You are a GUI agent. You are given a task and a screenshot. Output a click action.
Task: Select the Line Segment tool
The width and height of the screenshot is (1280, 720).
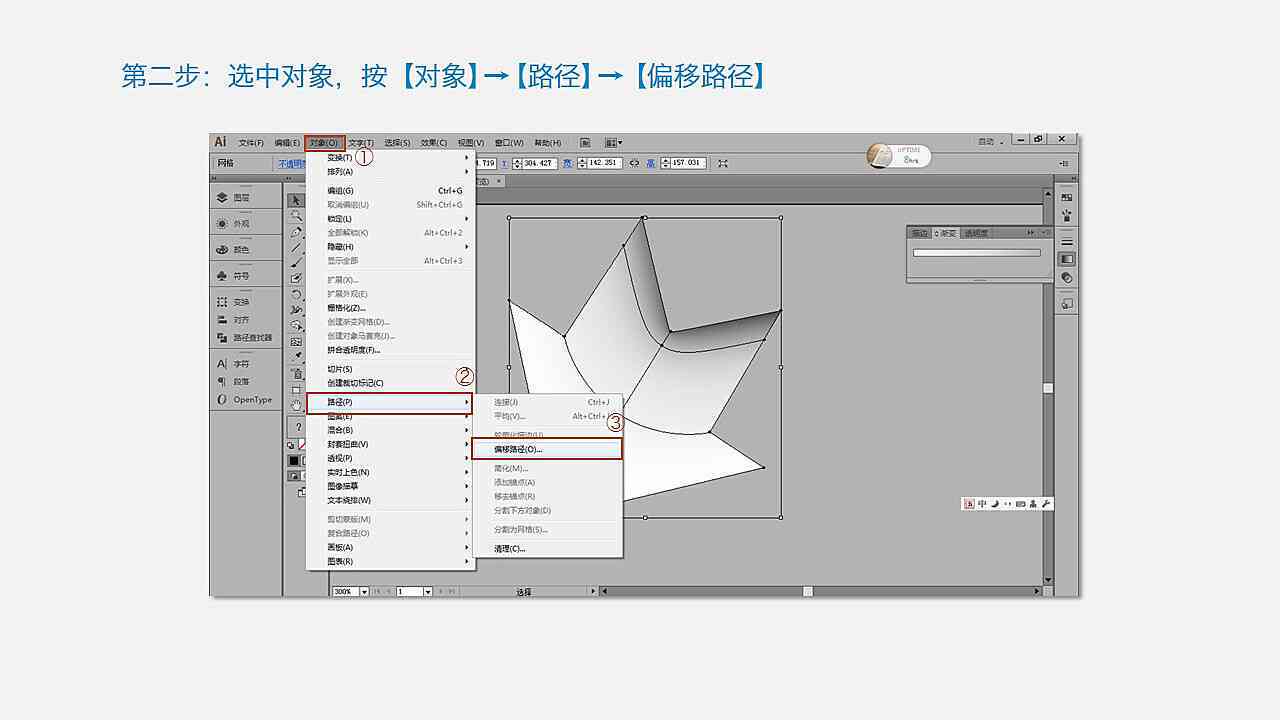click(x=296, y=247)
